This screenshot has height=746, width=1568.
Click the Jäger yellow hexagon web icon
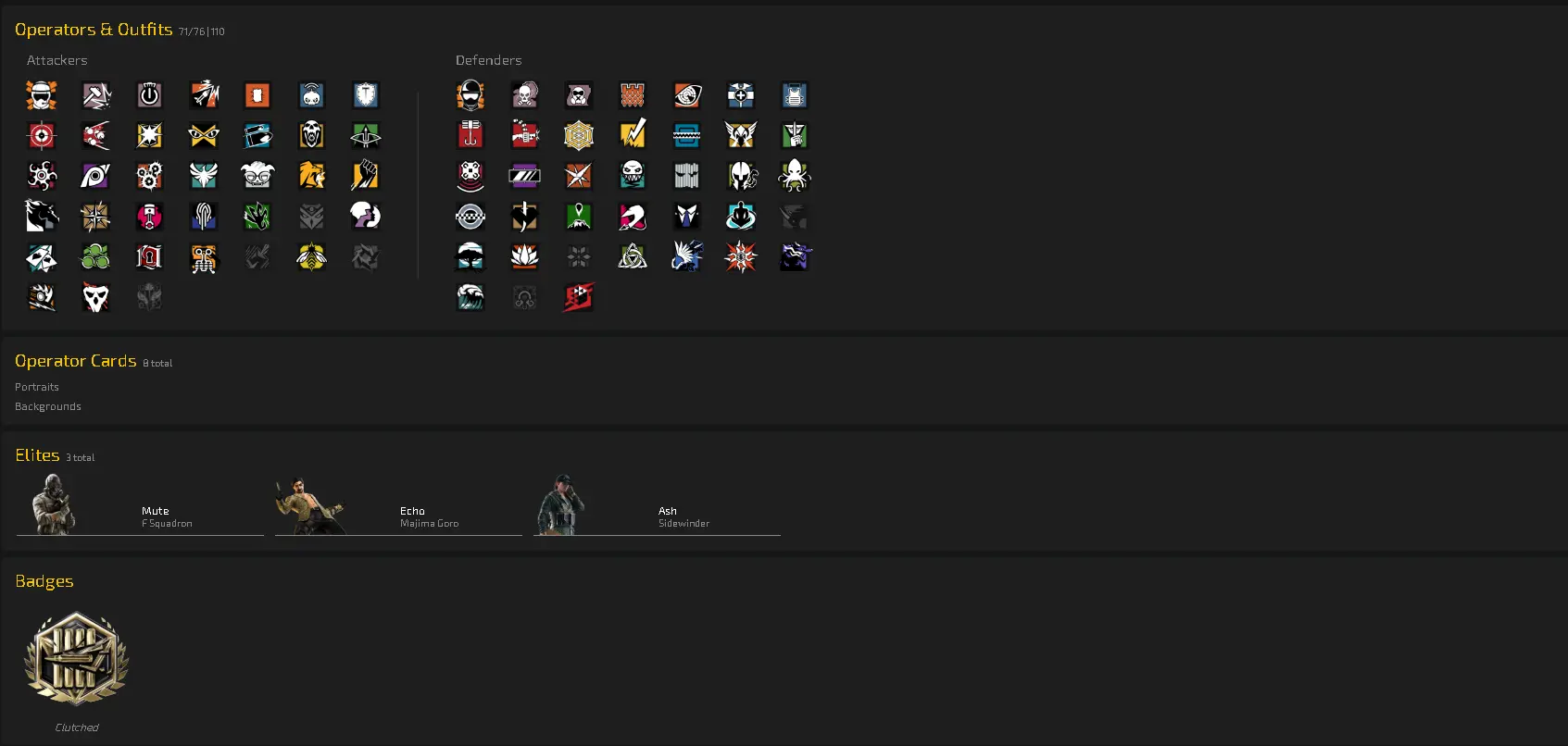(579, 135)
